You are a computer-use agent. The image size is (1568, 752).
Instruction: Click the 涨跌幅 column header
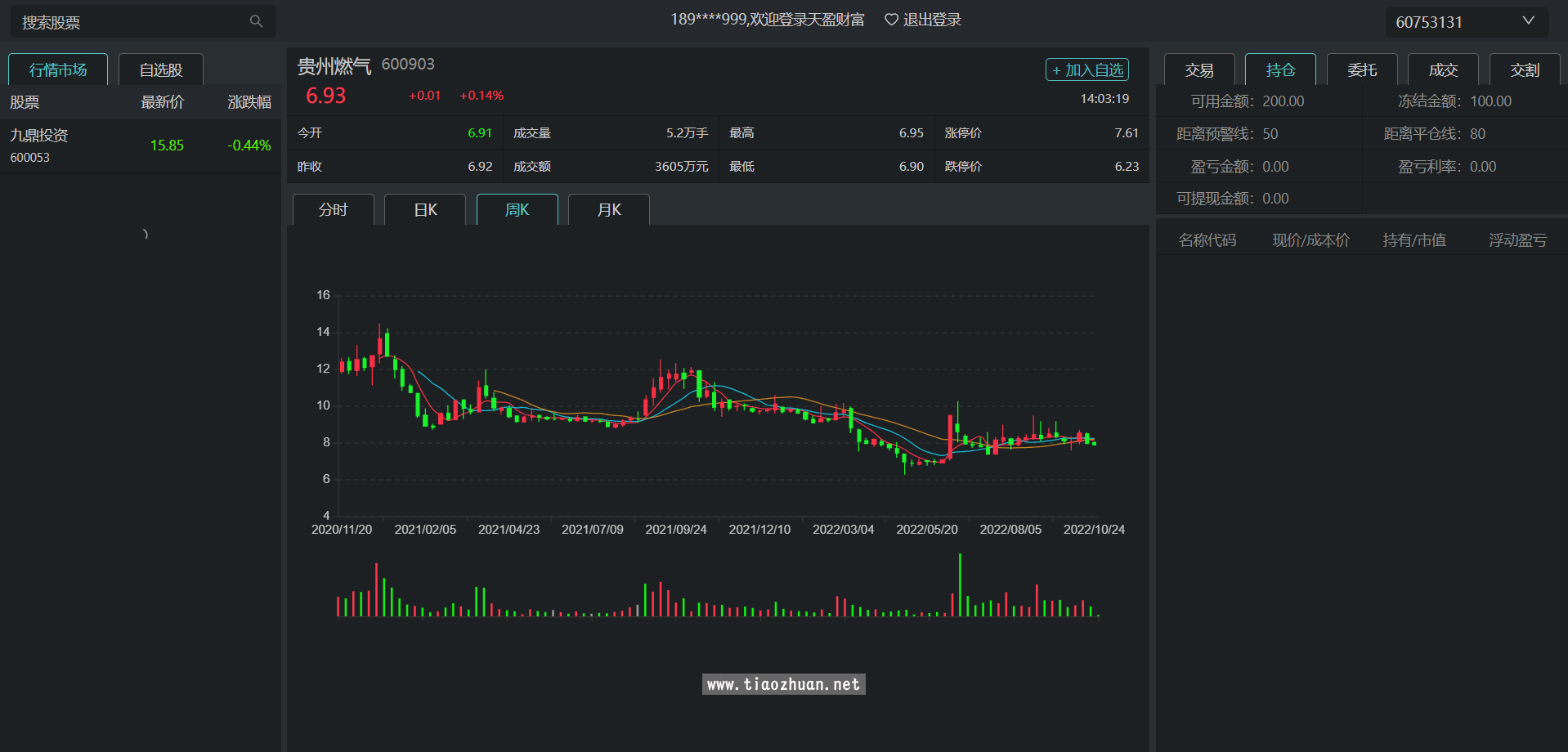(x=249, y=102)
